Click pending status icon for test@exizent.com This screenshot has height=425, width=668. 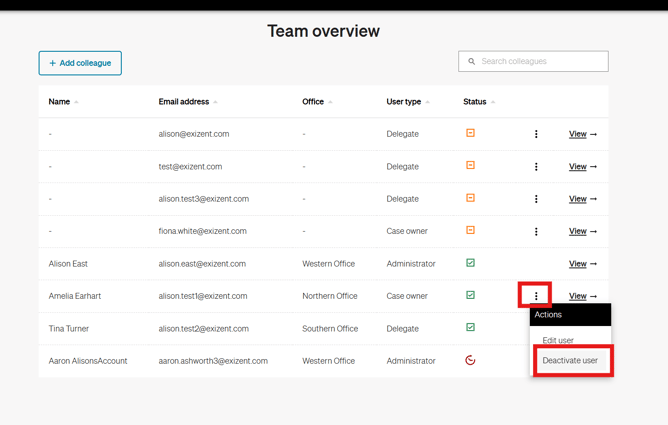(x=470, y=165)
